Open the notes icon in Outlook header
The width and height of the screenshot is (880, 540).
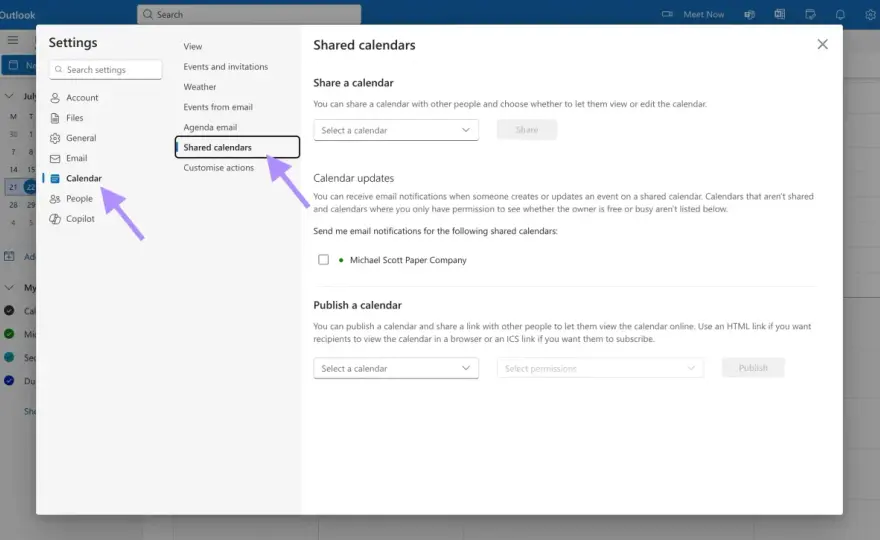[x=810, y=15]
